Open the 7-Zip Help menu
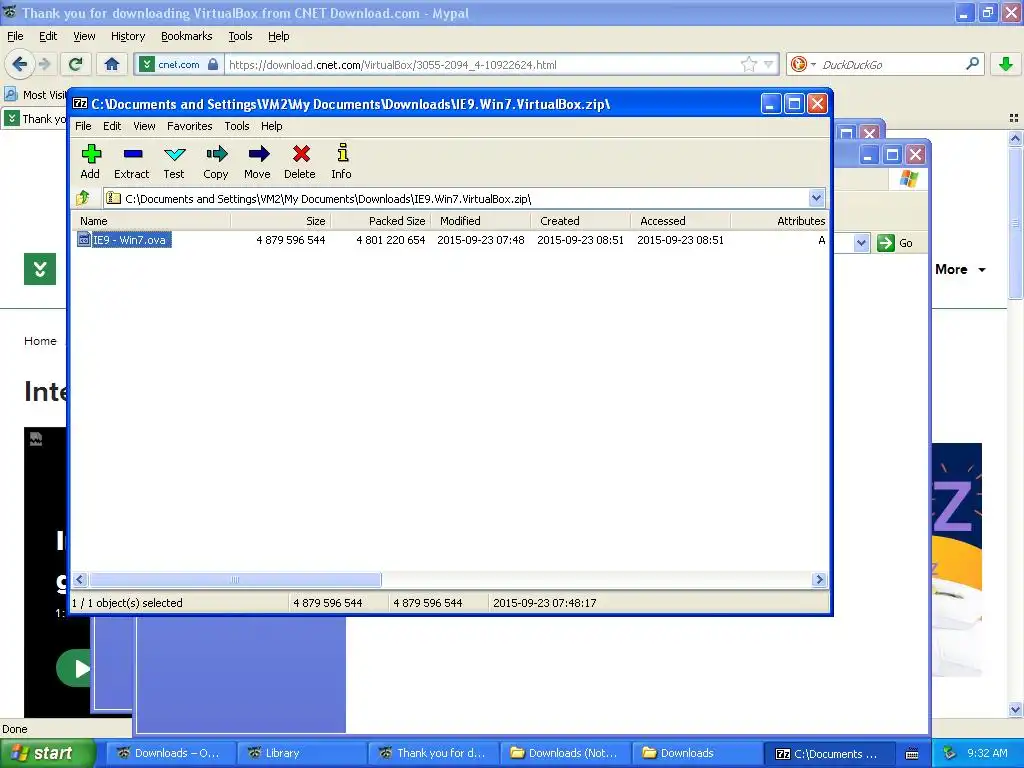Screen dimensions: 1024x768 (x=272, y=126)
